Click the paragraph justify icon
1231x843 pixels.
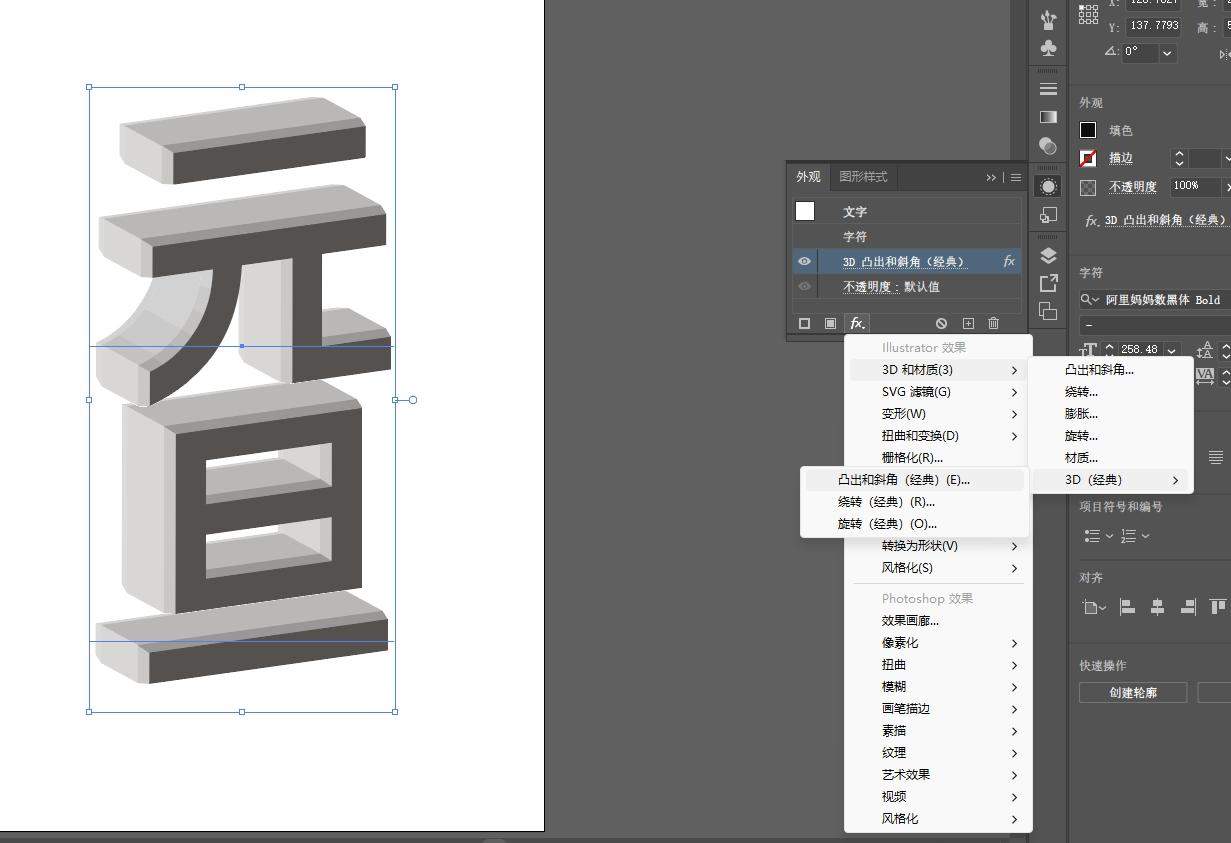click(1216, 457)
